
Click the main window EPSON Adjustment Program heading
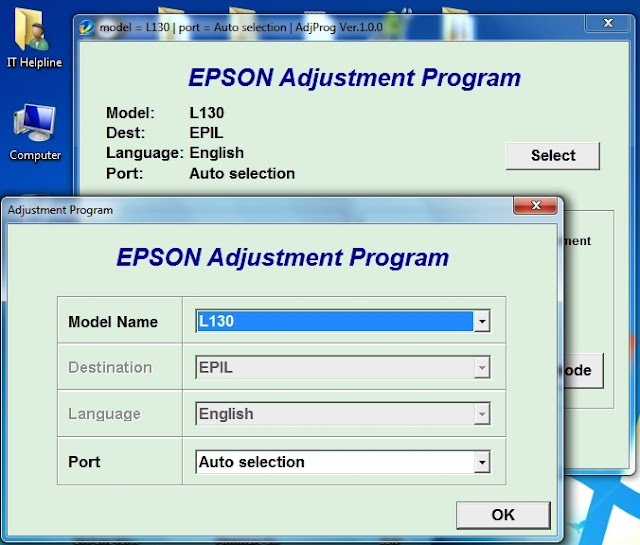coord(354,78)
